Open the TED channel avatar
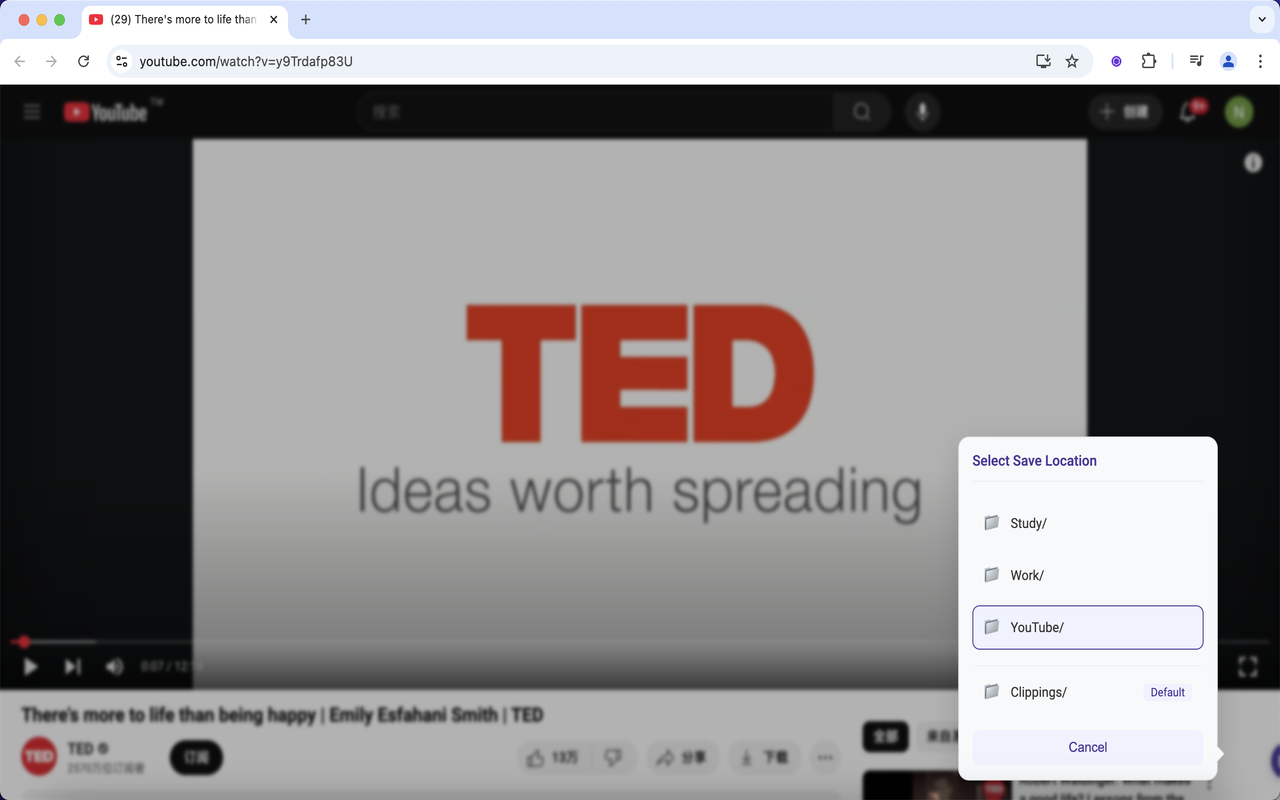 pos(39,757)
